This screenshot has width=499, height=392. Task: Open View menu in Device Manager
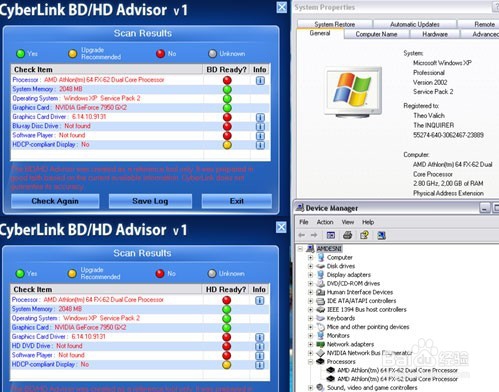(x=348, y=222)
